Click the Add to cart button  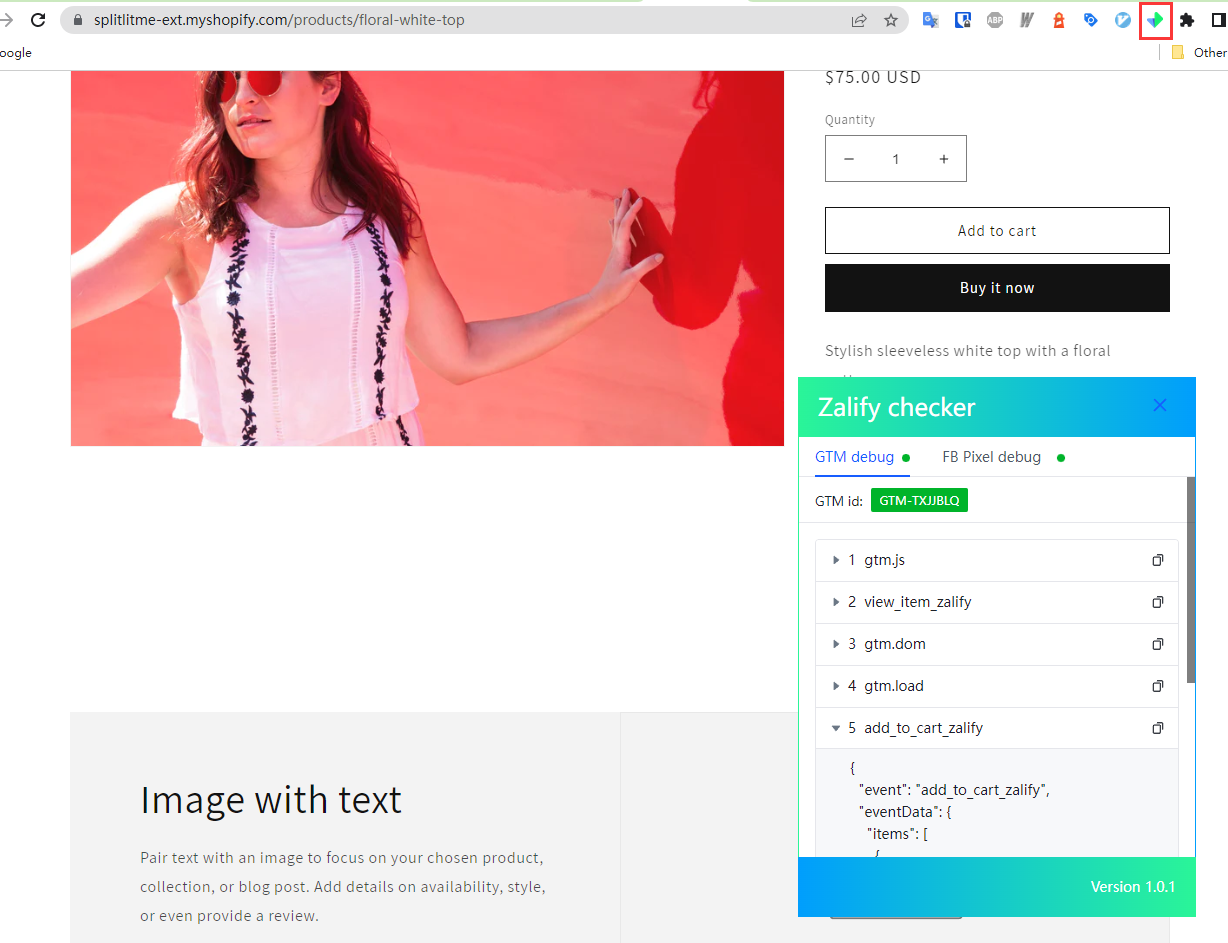[x=996, y=231]
